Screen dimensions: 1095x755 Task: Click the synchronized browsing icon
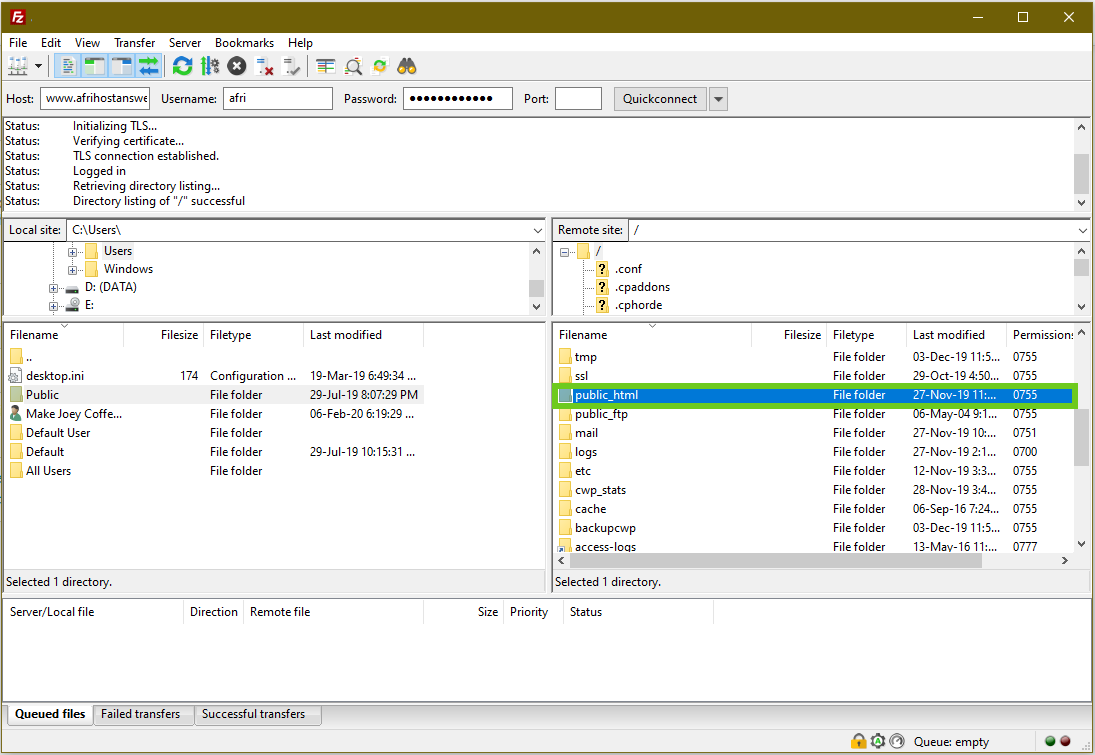[380, 66]
